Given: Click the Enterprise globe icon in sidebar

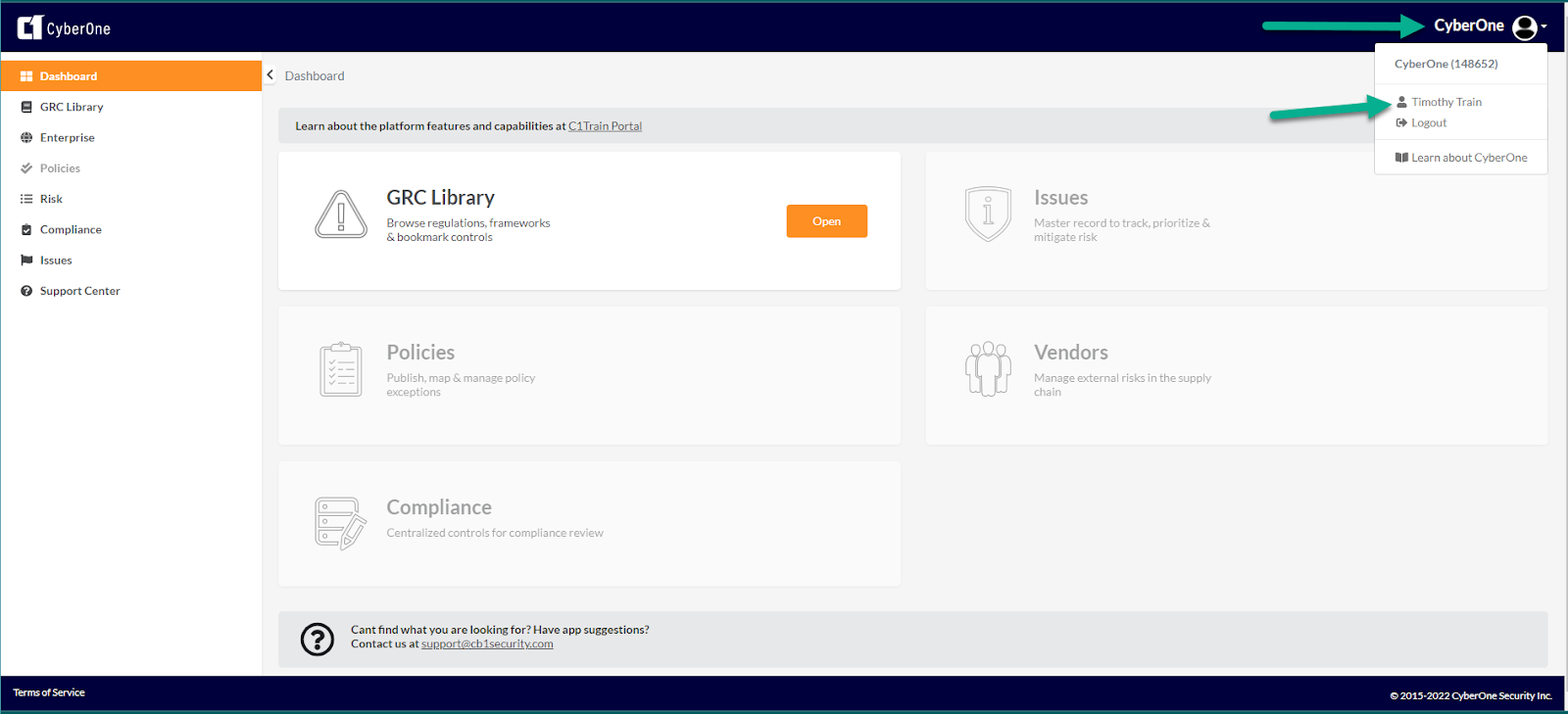Looking at the screenshot, I should (26, 138).
